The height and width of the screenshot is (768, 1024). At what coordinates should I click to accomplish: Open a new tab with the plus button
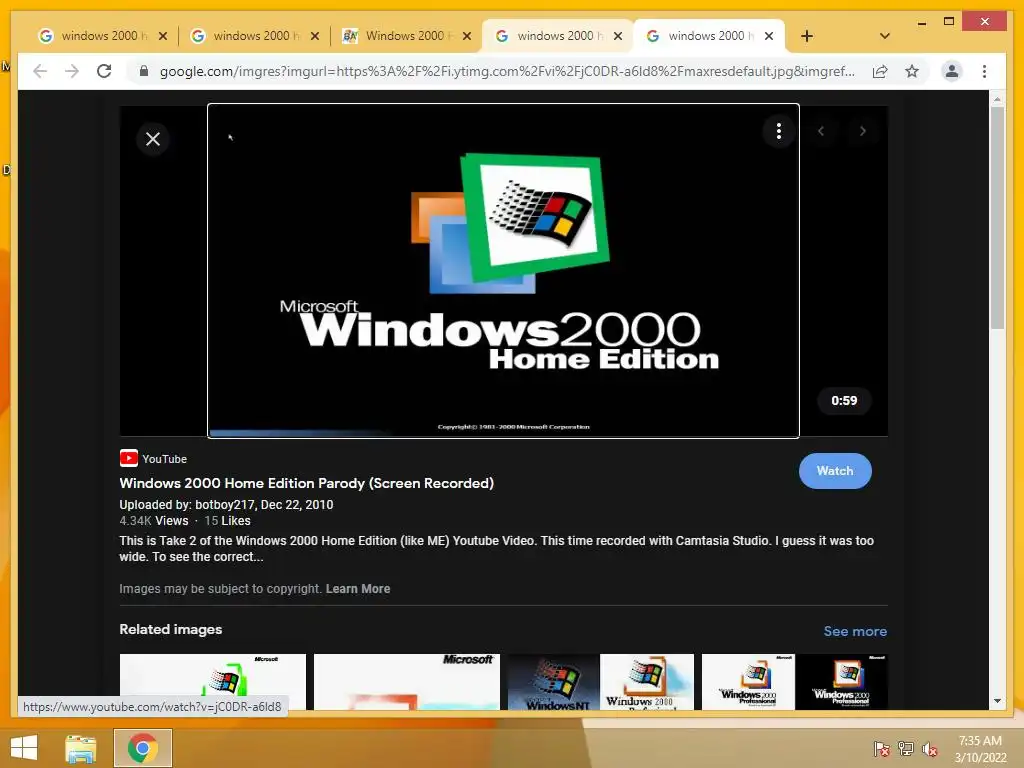point(807,36)
